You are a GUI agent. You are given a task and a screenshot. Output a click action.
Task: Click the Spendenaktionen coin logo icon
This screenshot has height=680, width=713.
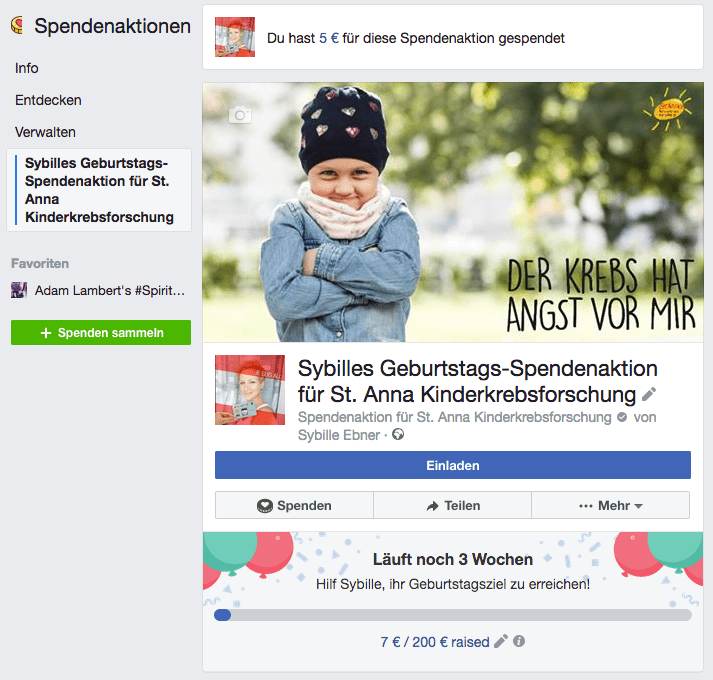coord(17,25)
